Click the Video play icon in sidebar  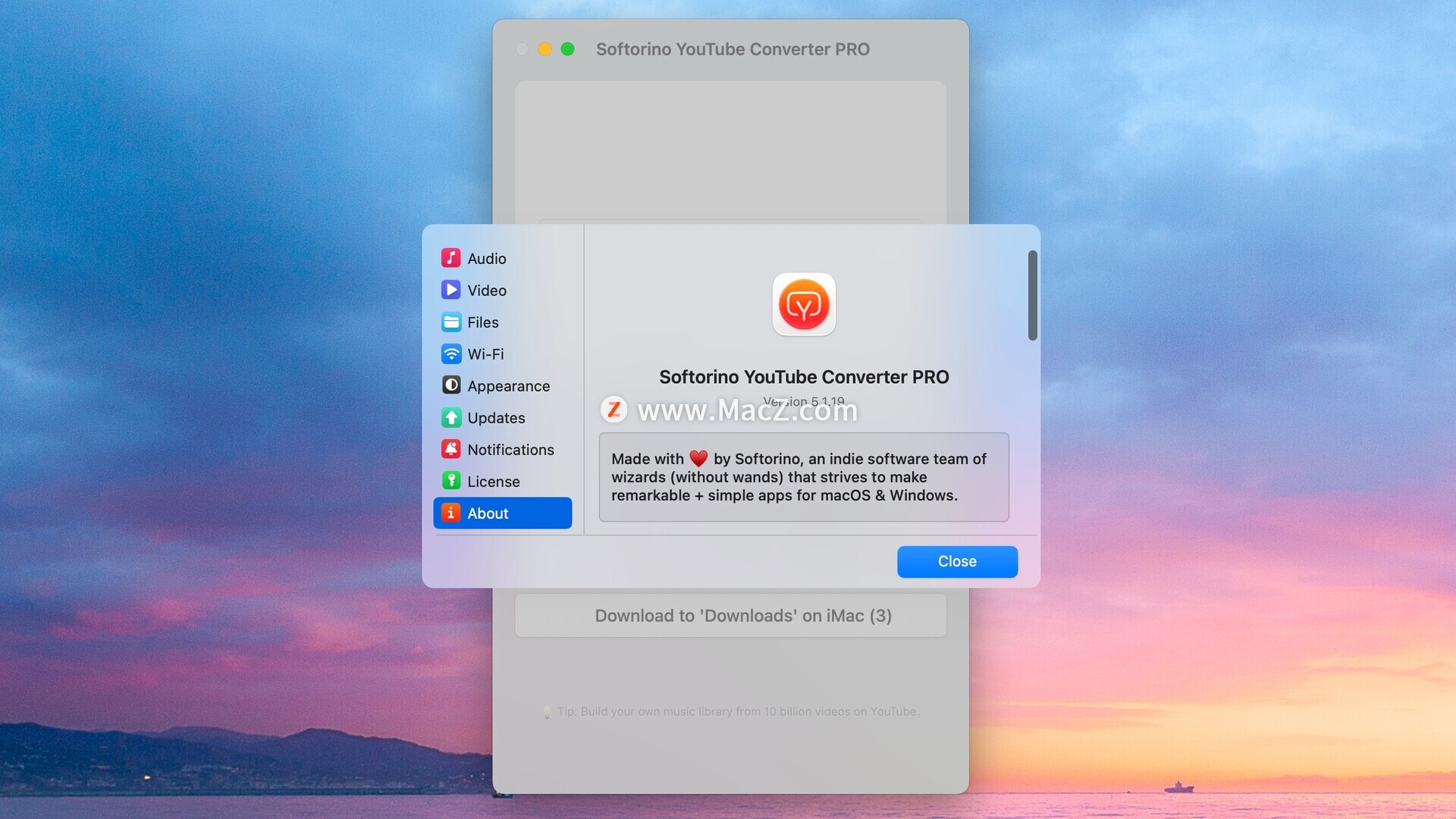450,290
